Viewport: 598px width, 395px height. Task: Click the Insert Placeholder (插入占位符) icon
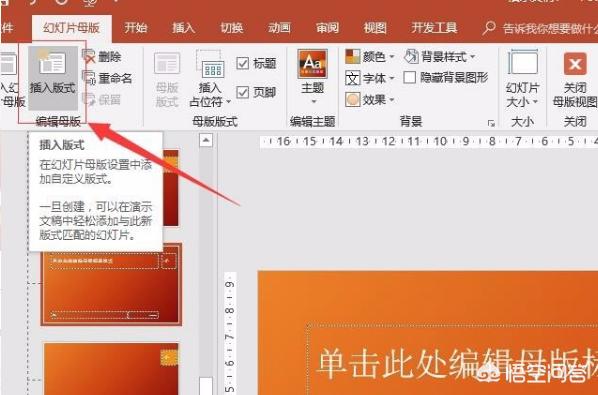(x=210, y=64)
